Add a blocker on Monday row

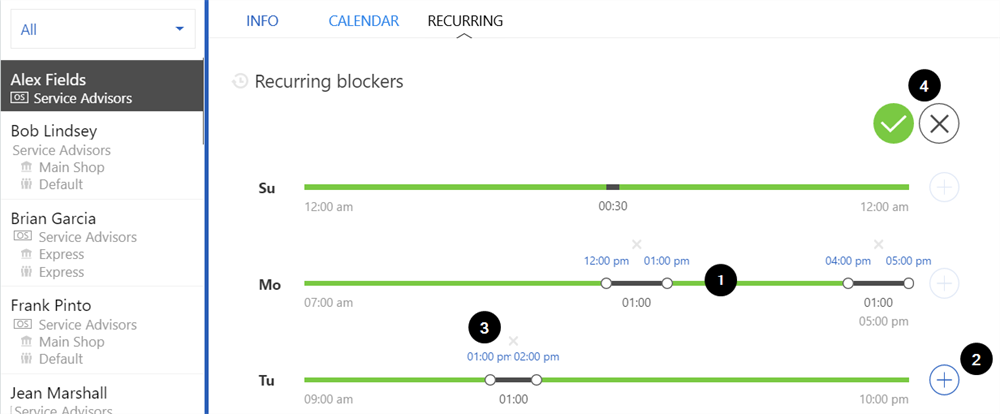click(944, 284)
